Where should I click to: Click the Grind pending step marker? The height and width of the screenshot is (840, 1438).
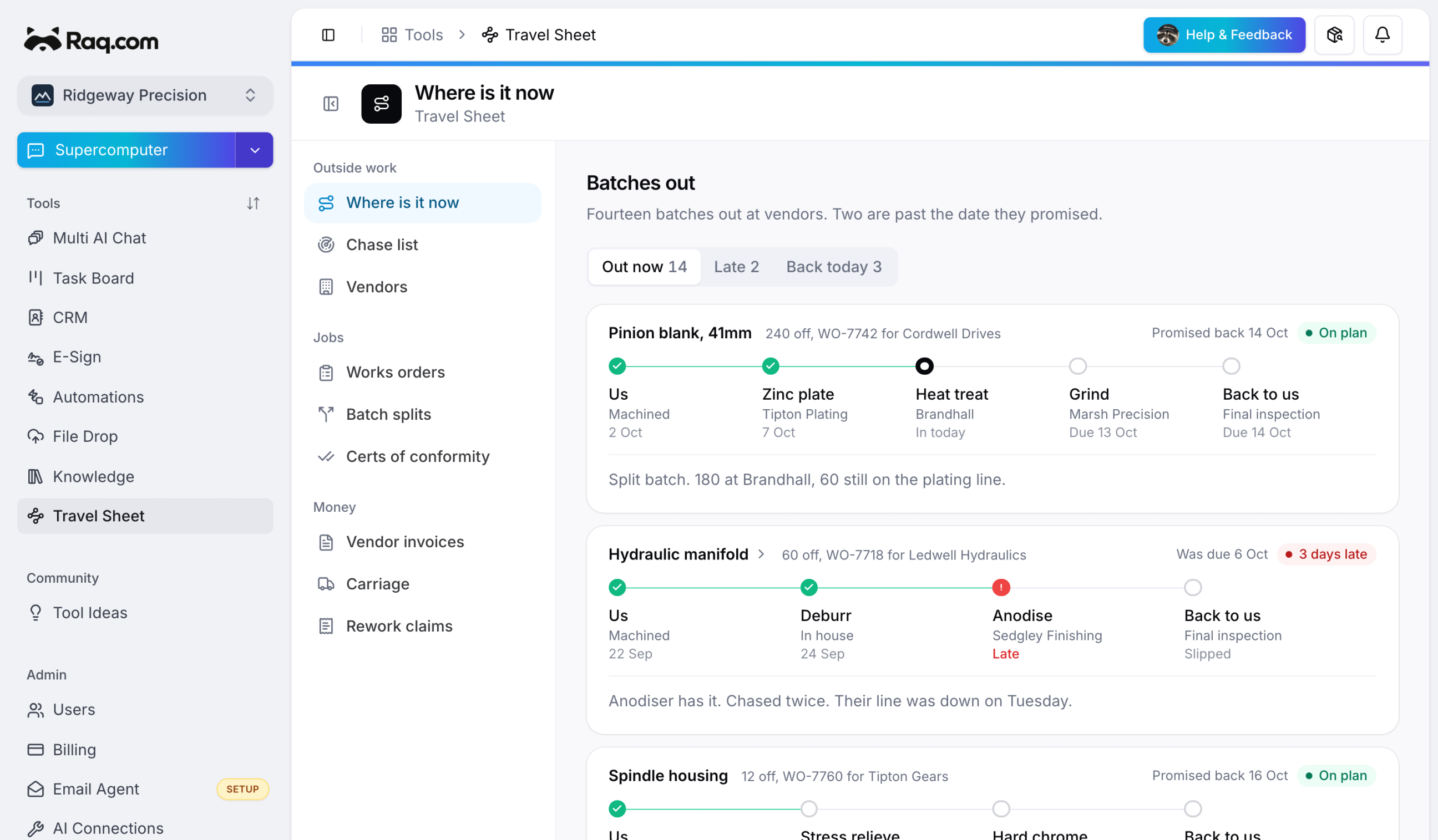point(1078,366)
